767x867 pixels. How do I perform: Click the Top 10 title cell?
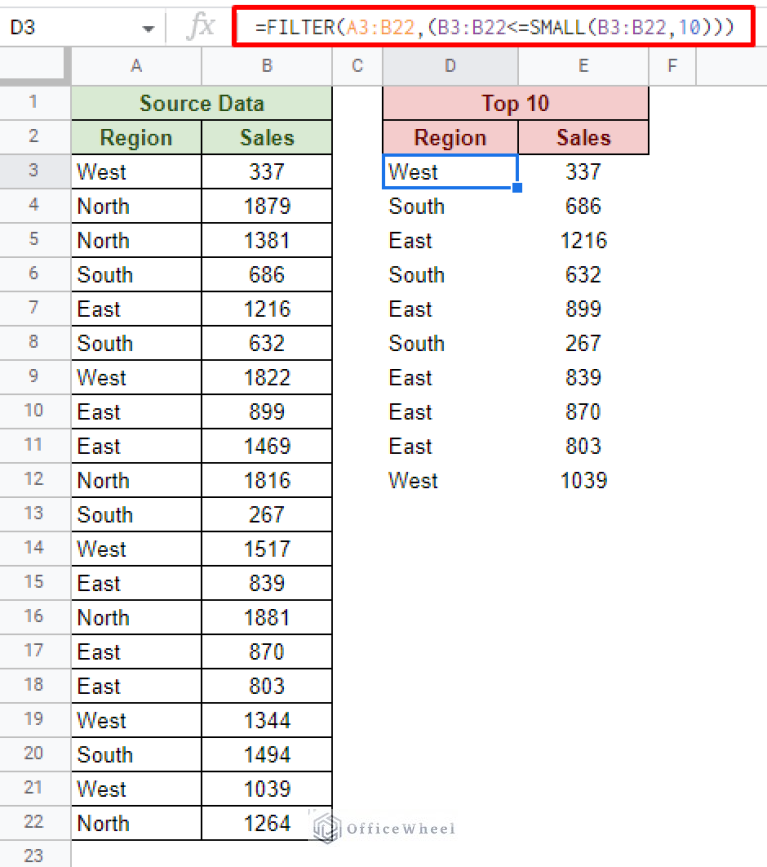click(x=515, y=103)
